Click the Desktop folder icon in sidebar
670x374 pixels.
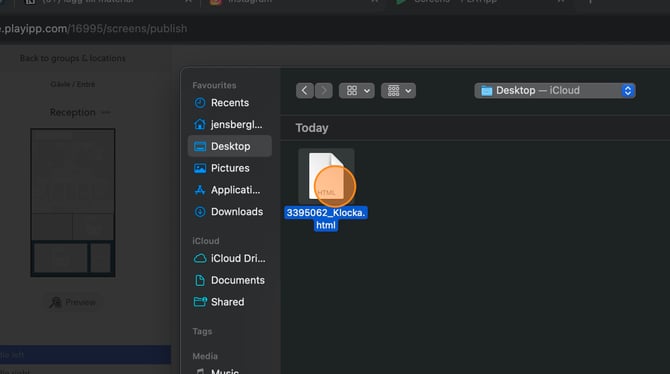coord(200,147)
